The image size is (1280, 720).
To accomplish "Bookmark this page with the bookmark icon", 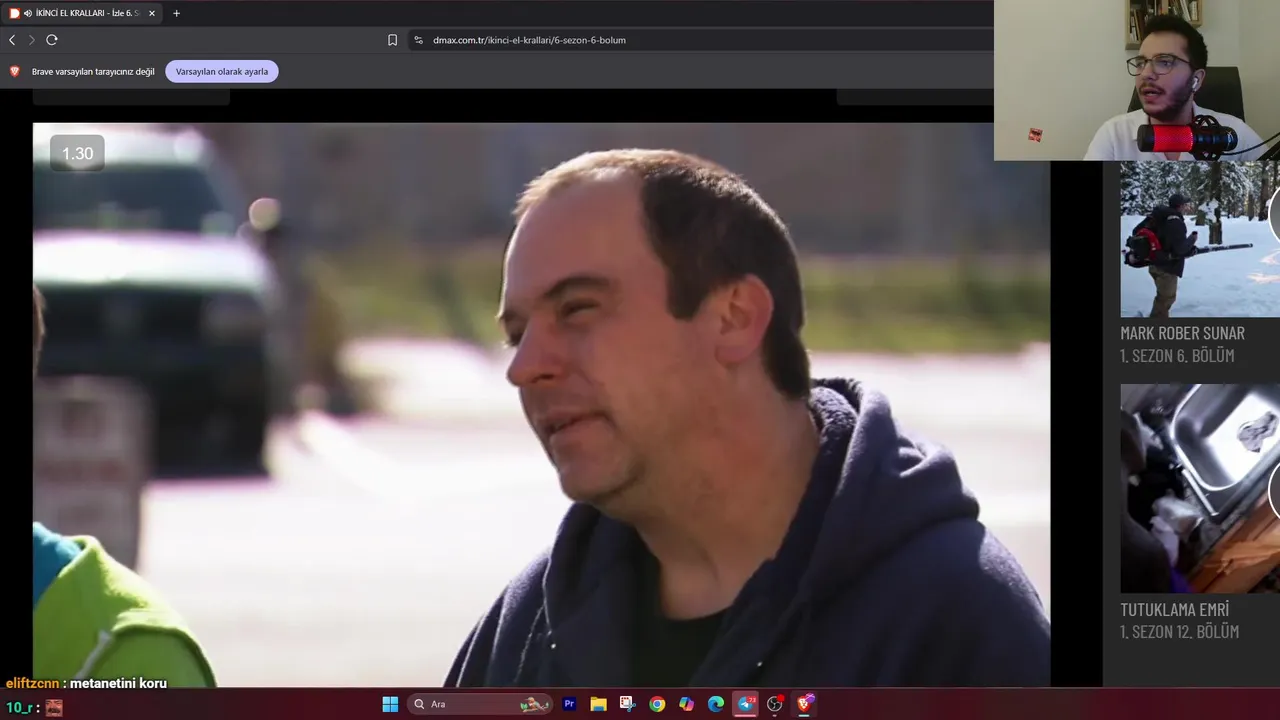I will (392, 40).
